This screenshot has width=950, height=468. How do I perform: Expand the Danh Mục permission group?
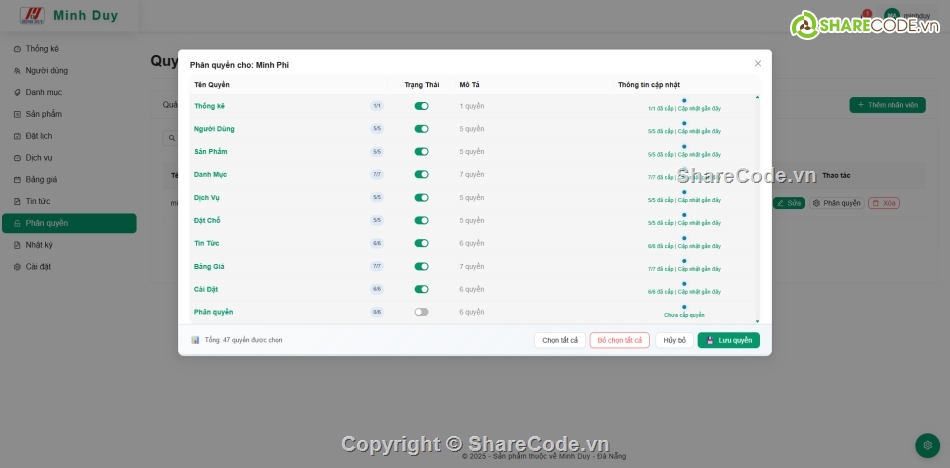[210, 175]
